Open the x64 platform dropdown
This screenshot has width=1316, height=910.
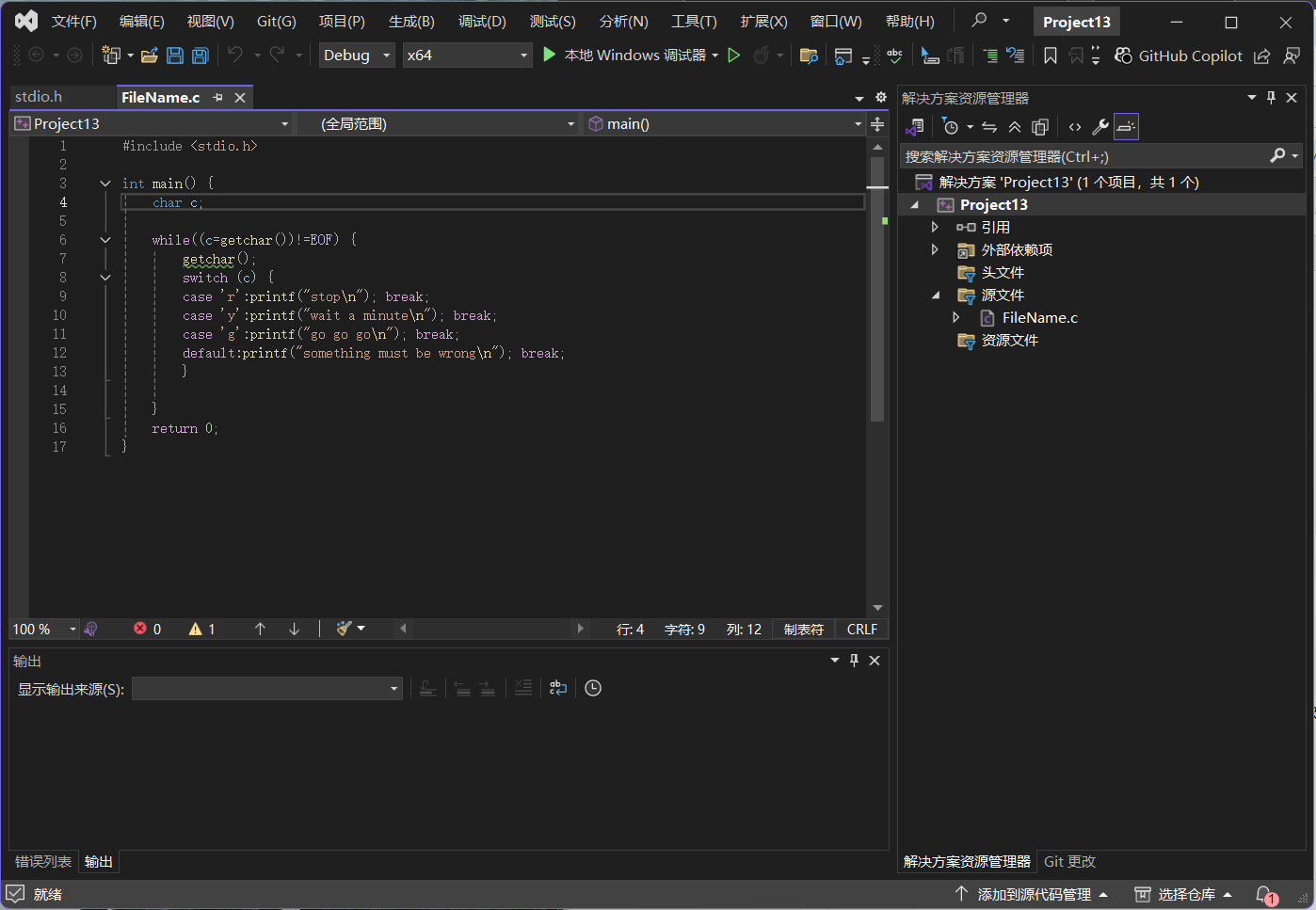(467, 56)
